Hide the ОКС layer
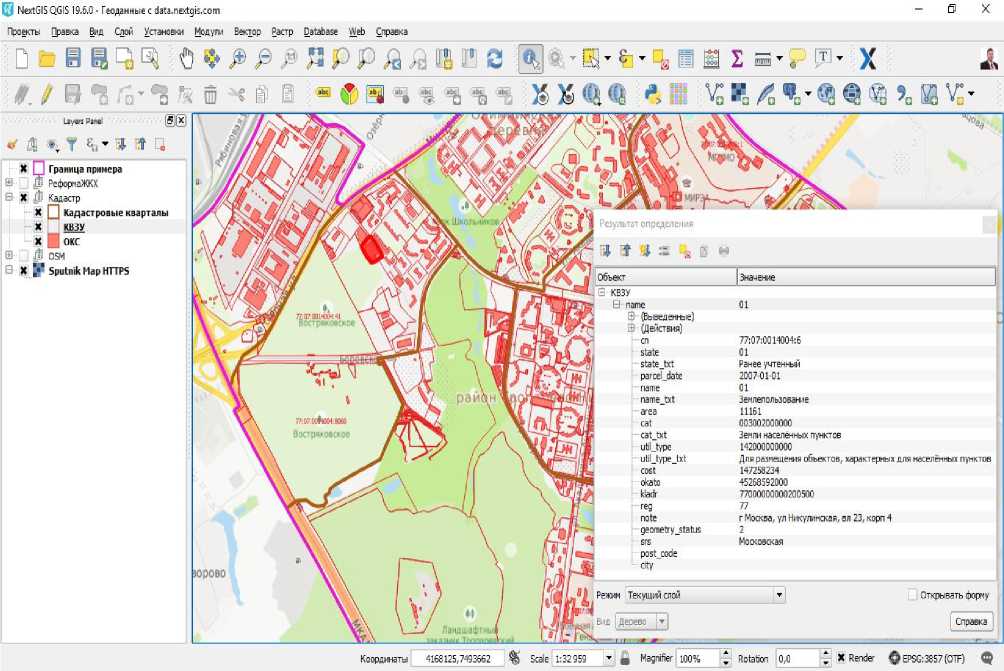 tap(38, 242)
